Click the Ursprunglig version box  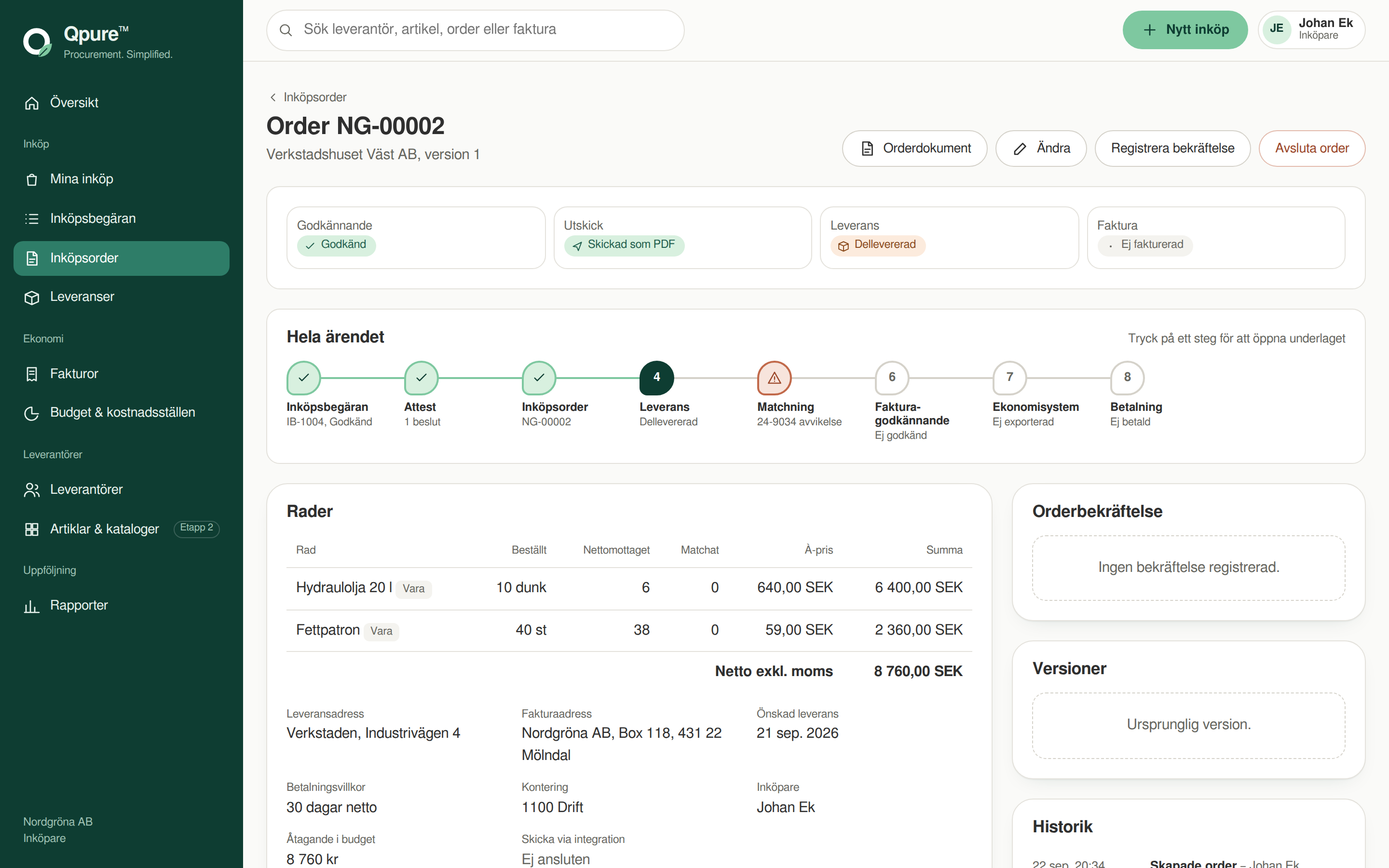(1188, 726)
